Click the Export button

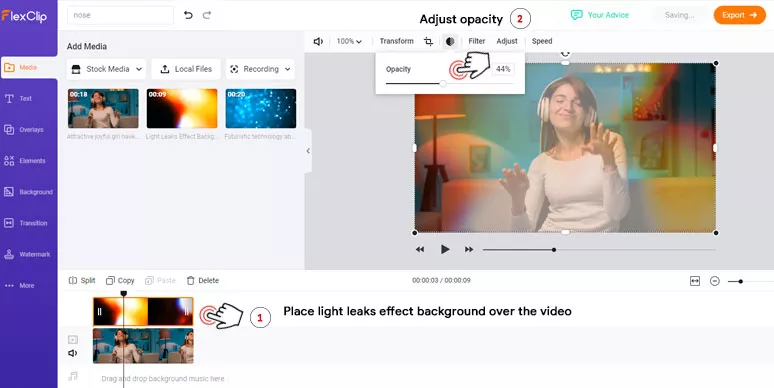(x=739, y=15)
